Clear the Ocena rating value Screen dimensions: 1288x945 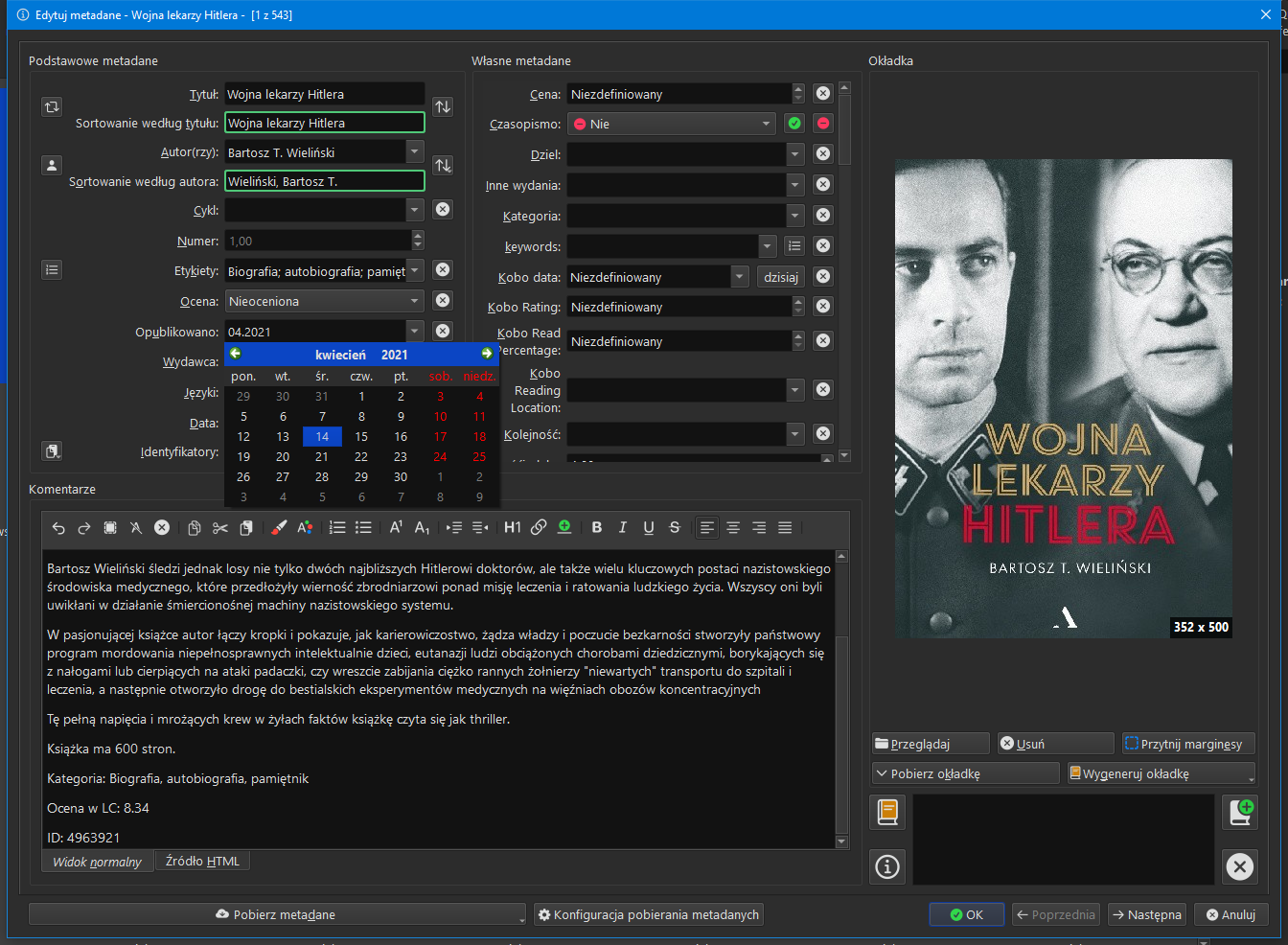[443, 301]
